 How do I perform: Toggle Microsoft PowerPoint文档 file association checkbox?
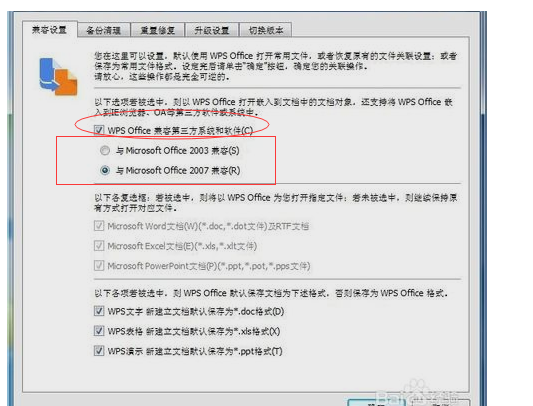pyautogui.click(x=99, y=266)
